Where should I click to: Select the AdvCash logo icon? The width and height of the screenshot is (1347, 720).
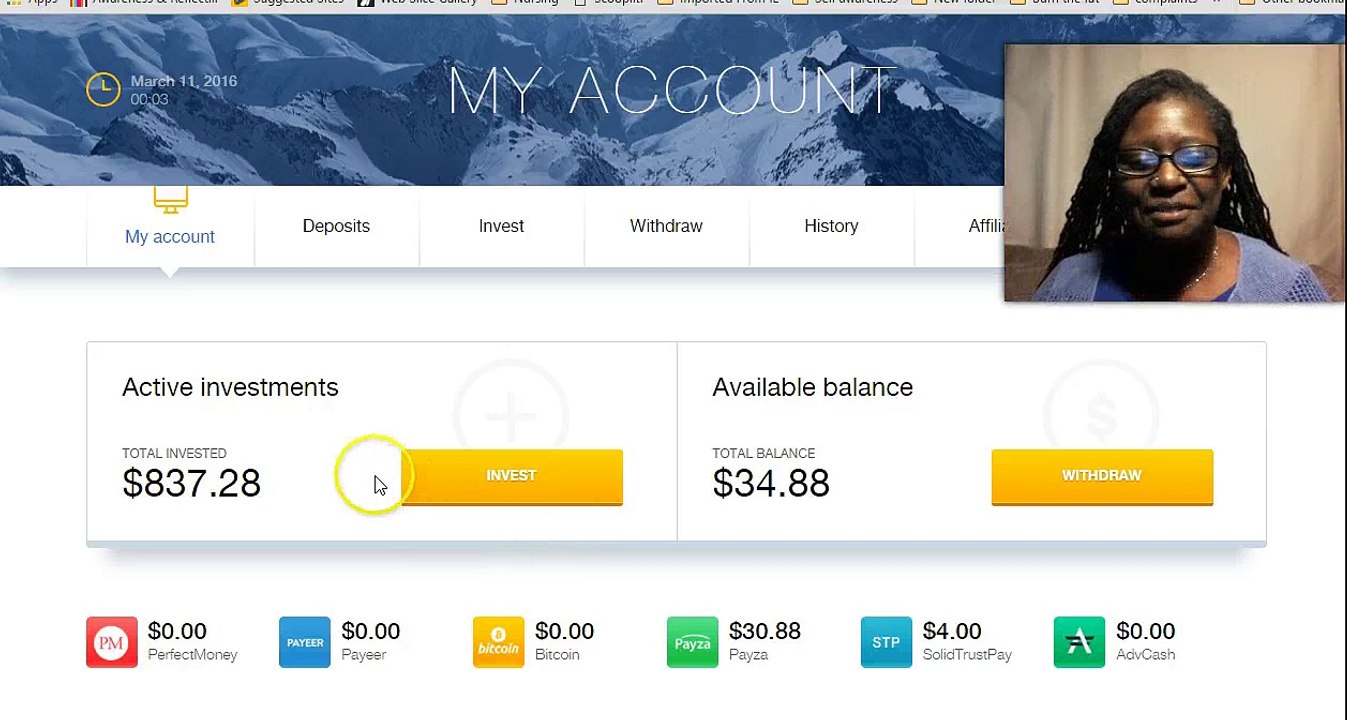coord(1079,642)
